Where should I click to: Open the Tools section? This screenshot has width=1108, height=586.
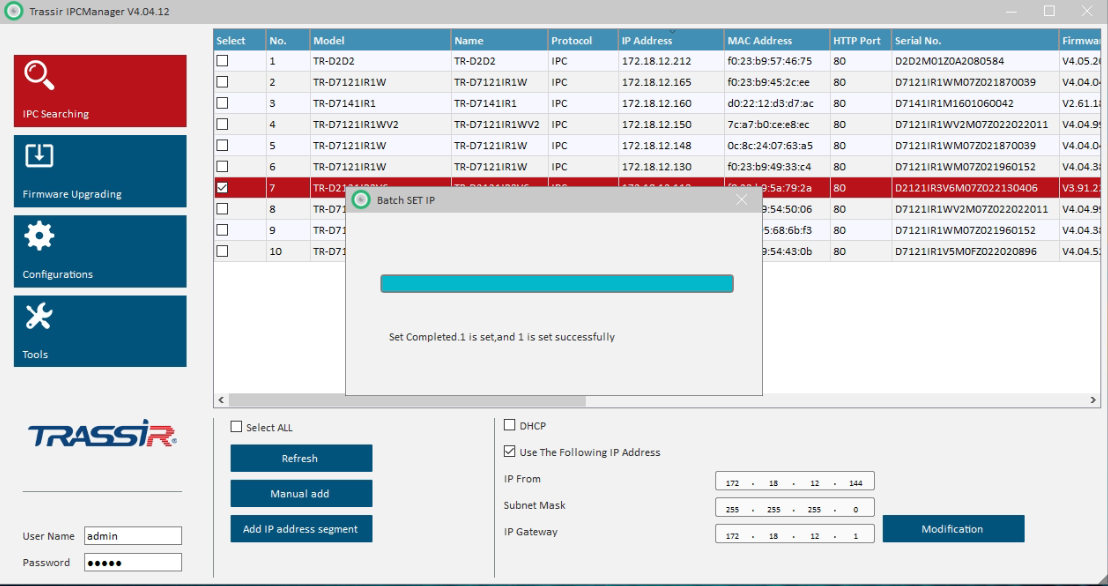tap(100, 331)
